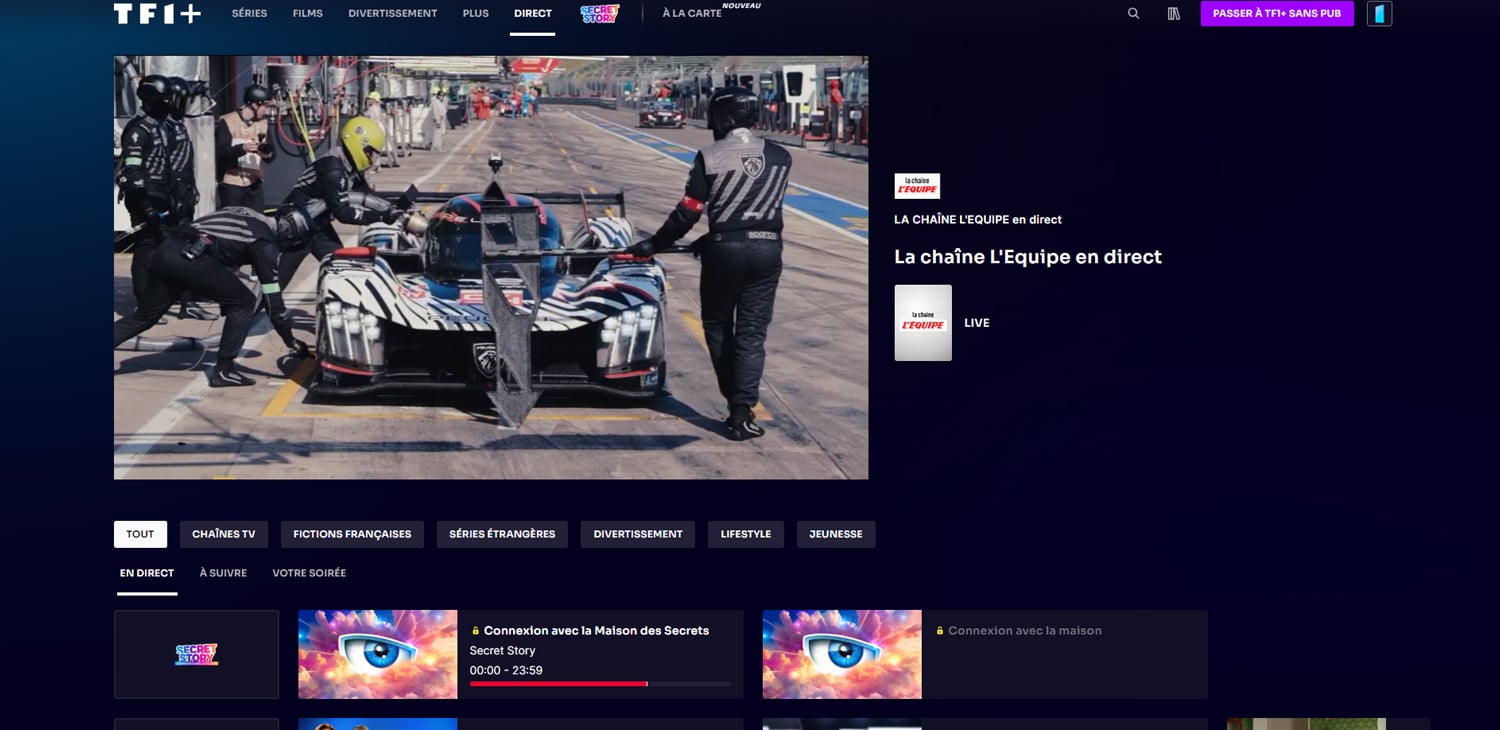1500x730 pixels.
Task: Click the LIVE label
Action: tap(977, 323)
